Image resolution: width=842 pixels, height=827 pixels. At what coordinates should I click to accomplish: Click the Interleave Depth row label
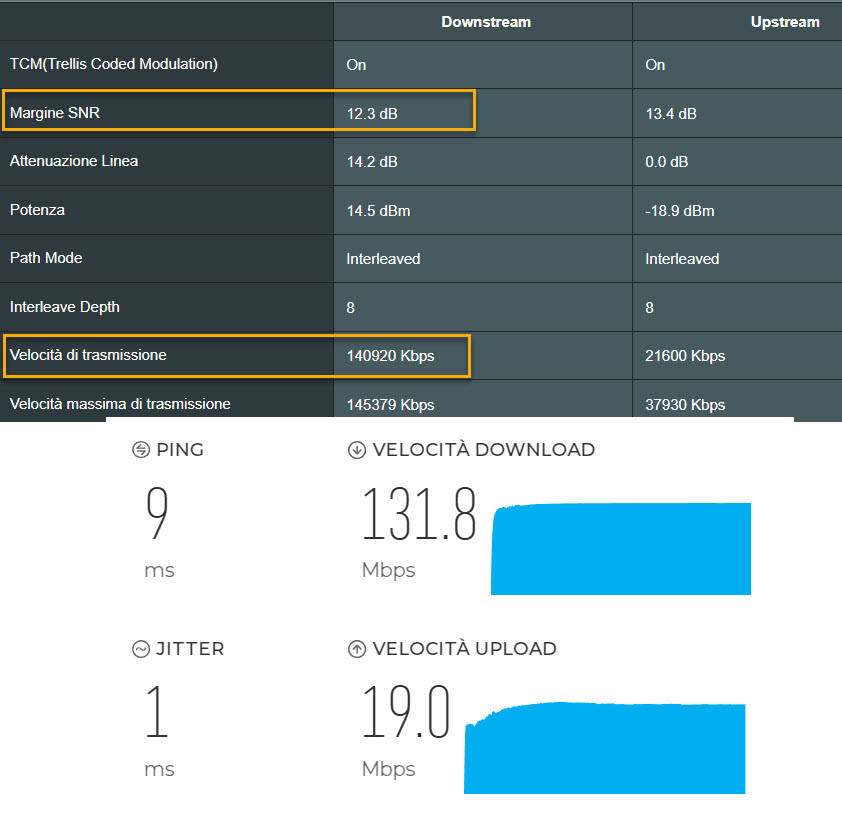point(64,307)
